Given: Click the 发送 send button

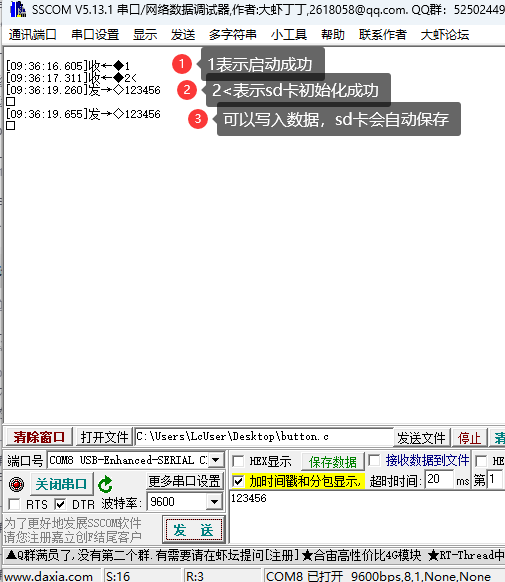Looking at the screenshot, I should [x=193, y=530].
